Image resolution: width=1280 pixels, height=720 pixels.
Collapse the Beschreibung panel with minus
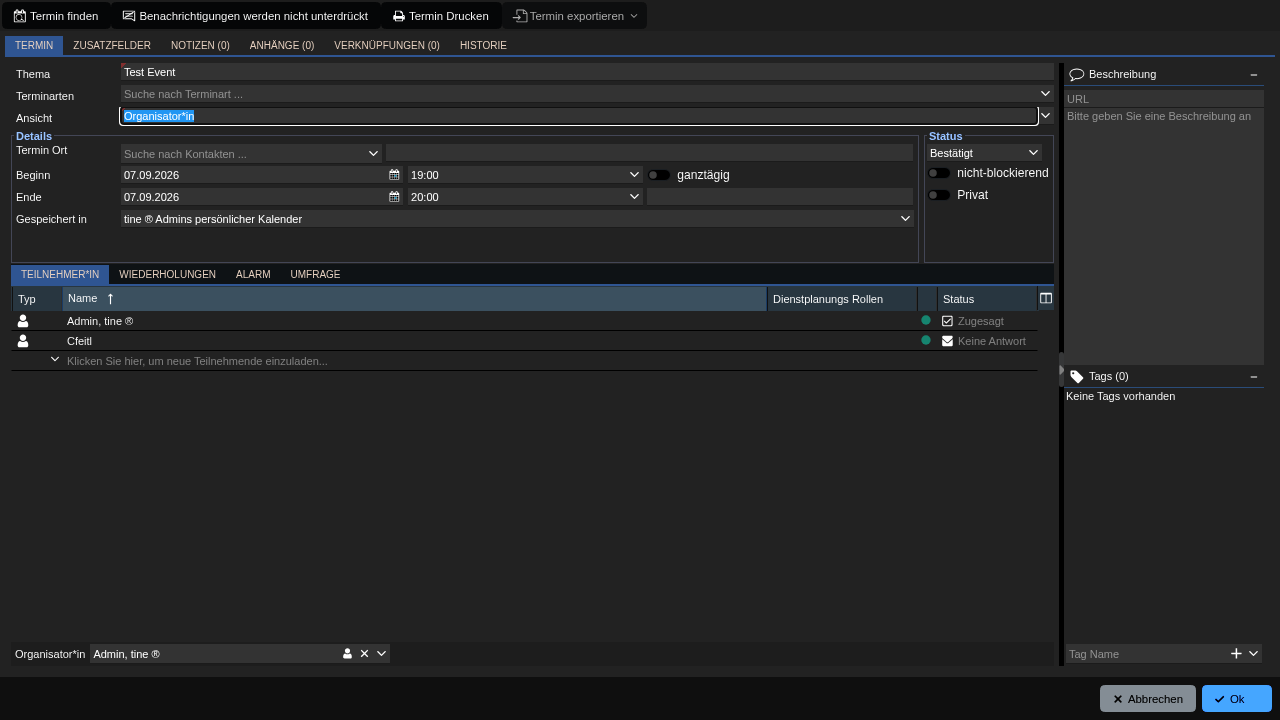[x=1254, y=75]
